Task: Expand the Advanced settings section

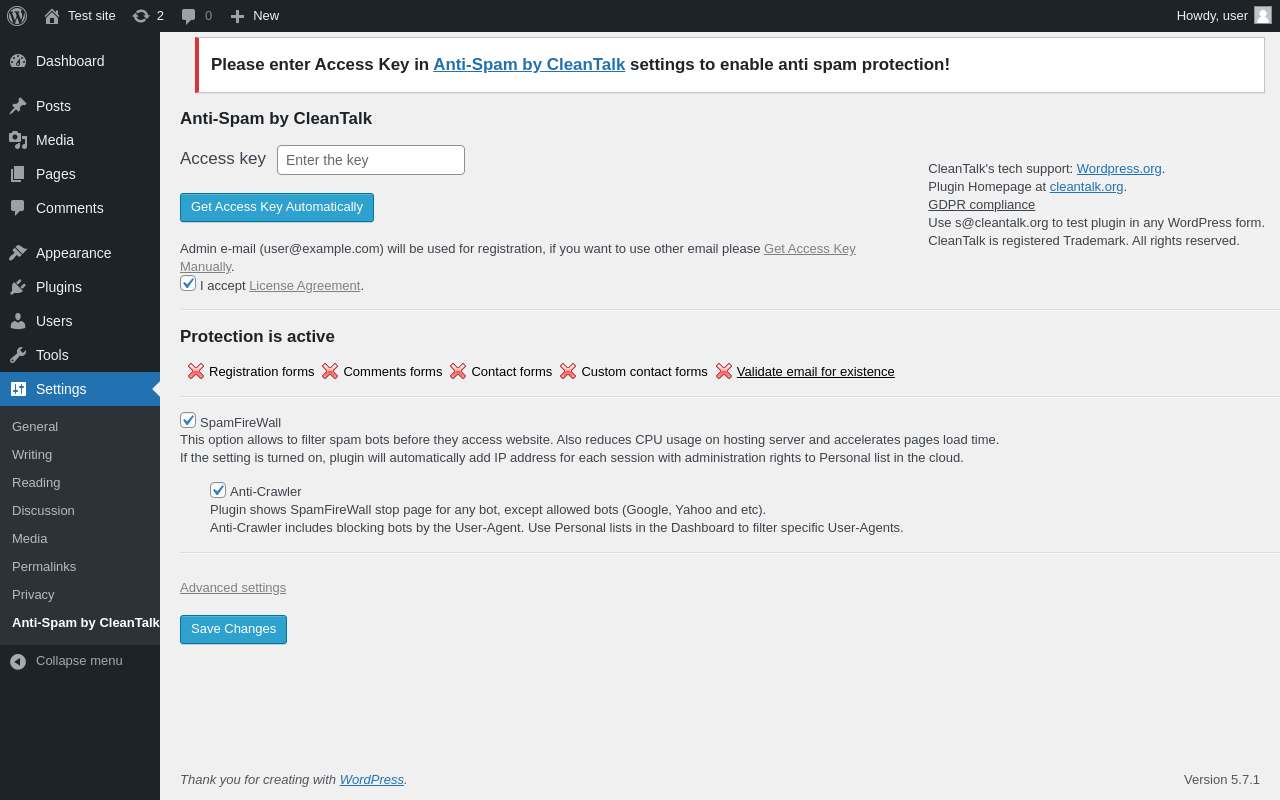Action: pyautogui.click(x=233, y=587)
